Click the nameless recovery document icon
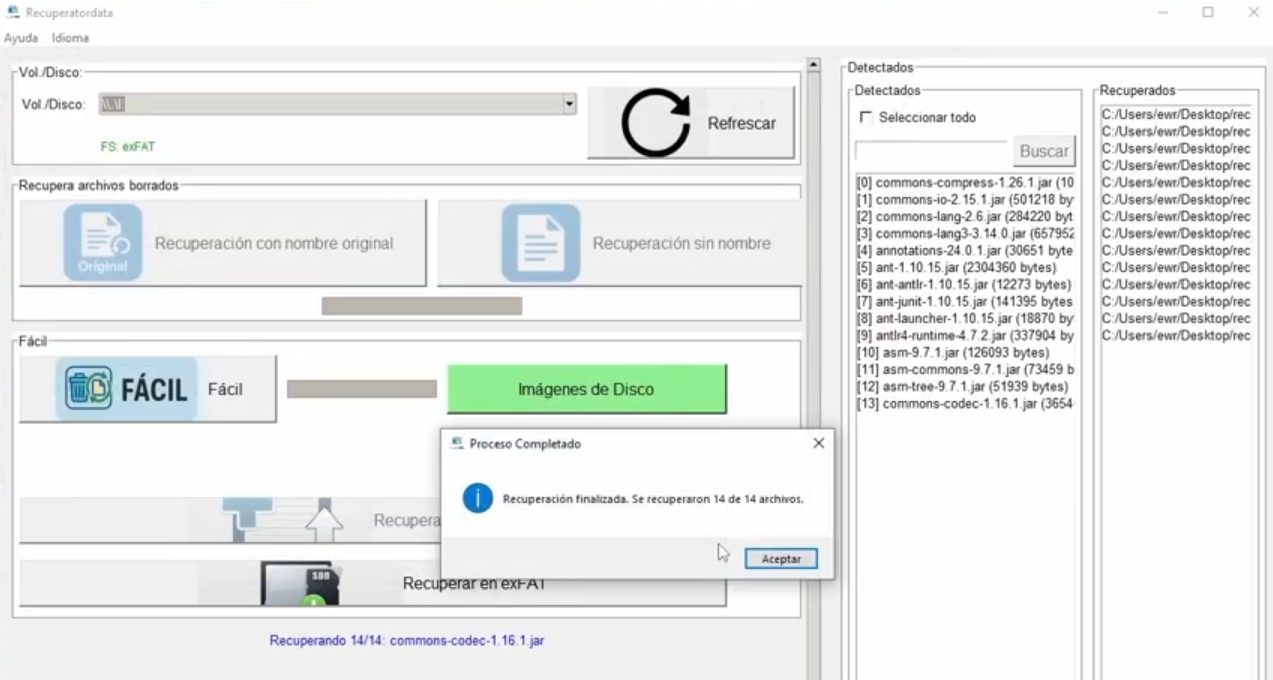 540,243
